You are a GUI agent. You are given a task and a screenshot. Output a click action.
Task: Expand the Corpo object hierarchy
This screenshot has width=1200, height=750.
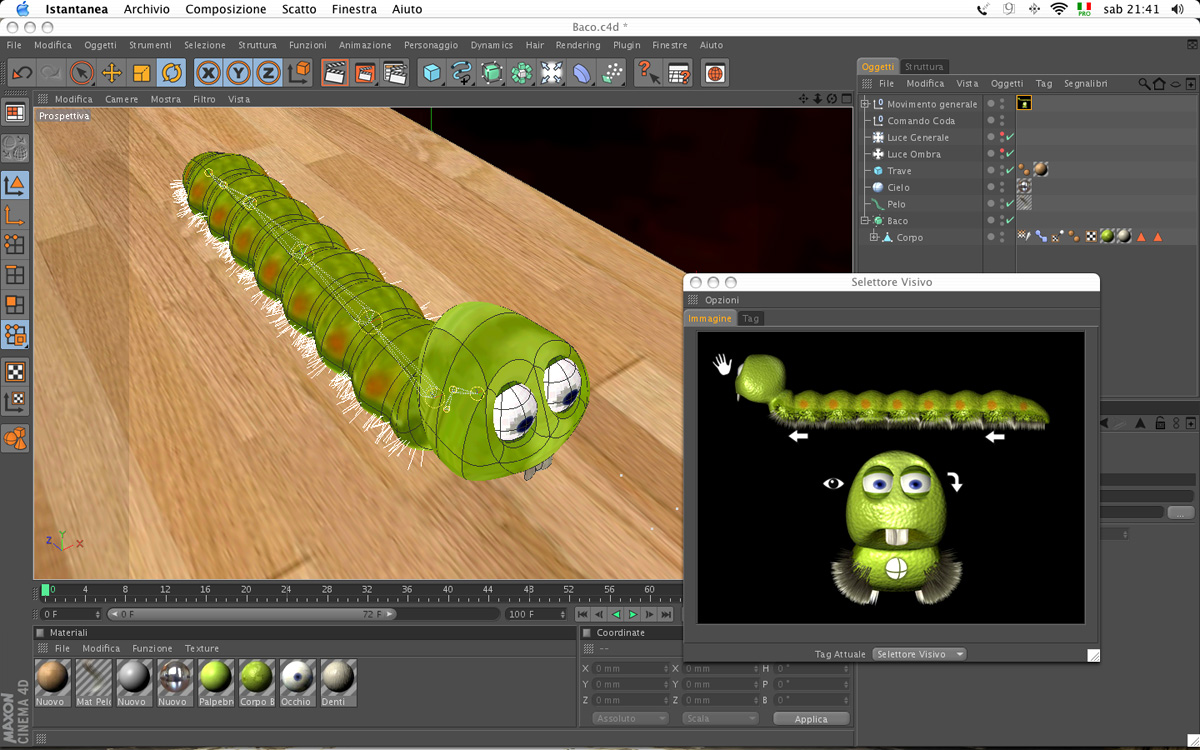[873, 237]
